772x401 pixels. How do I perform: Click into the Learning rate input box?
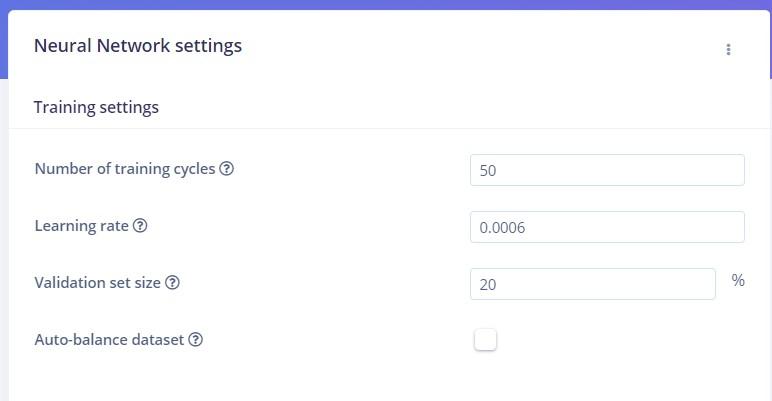coord(607,227)
